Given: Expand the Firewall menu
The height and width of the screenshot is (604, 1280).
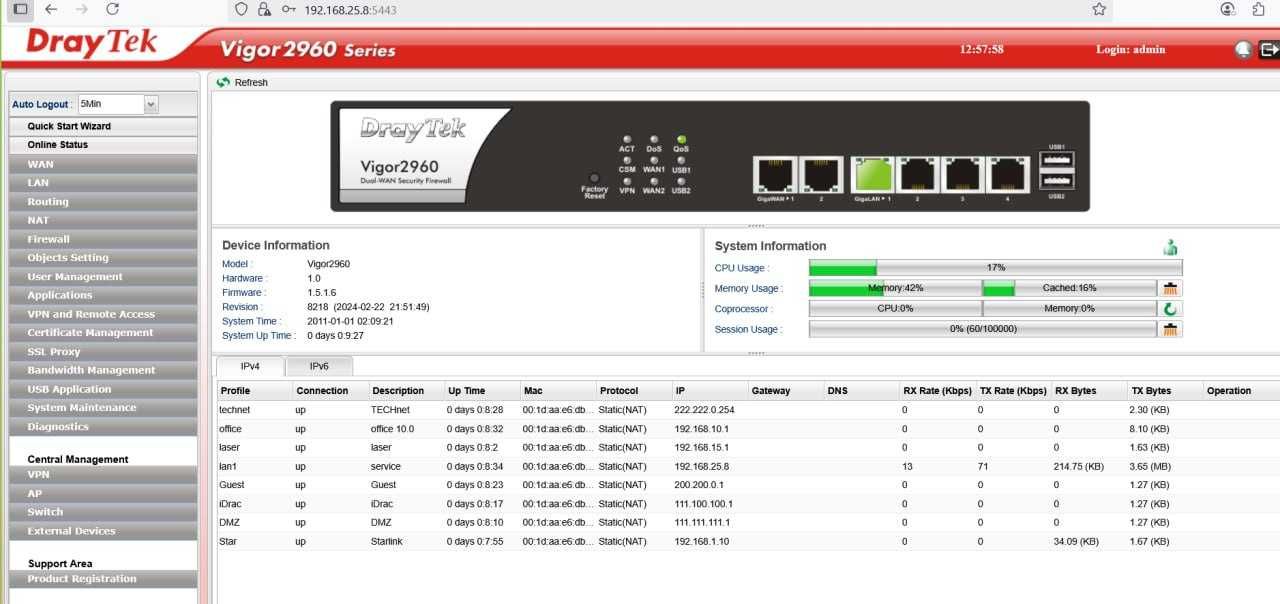Looking at the screenshot, I should point(103,239).
